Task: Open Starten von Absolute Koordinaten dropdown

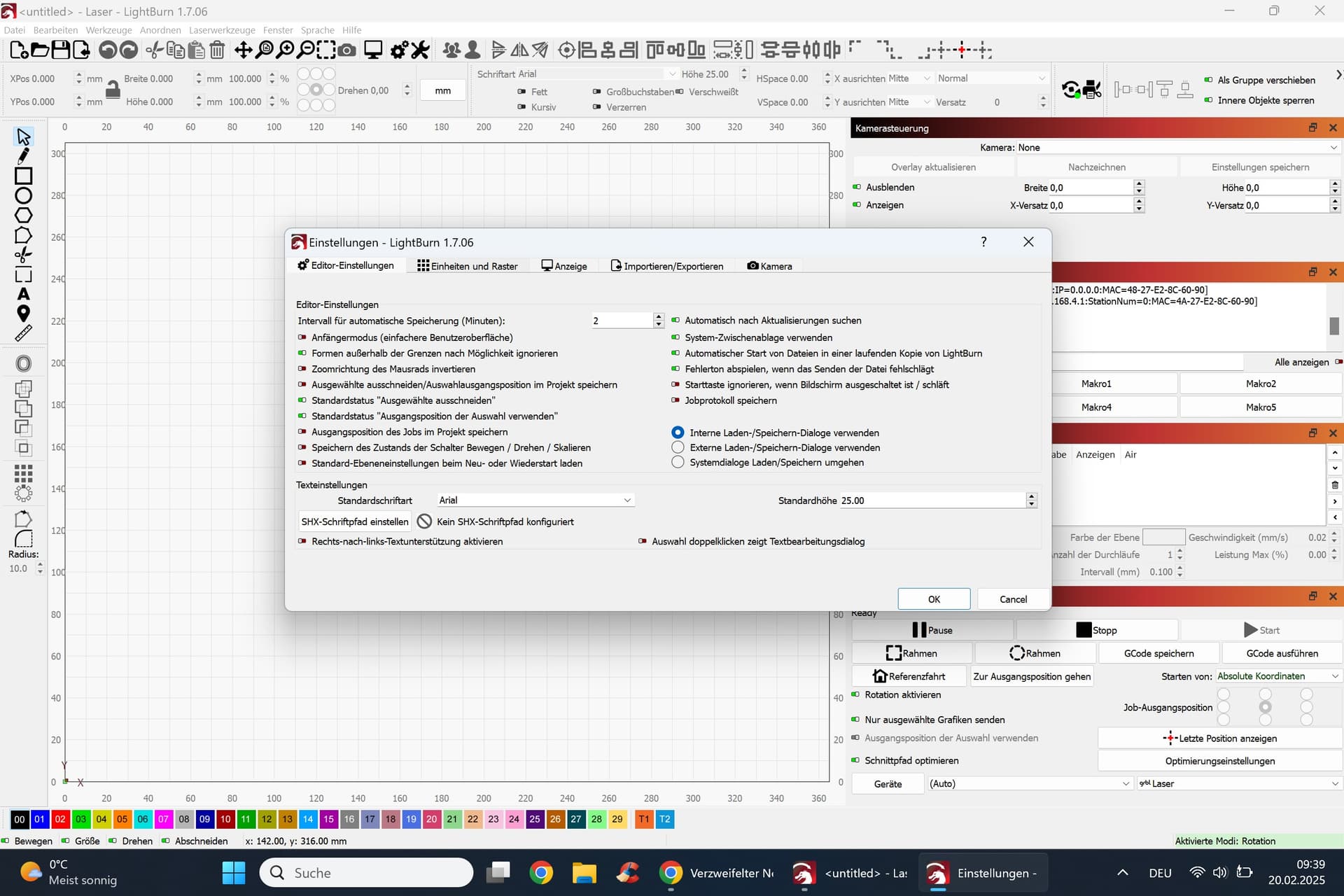Action: click(1278, 676)
